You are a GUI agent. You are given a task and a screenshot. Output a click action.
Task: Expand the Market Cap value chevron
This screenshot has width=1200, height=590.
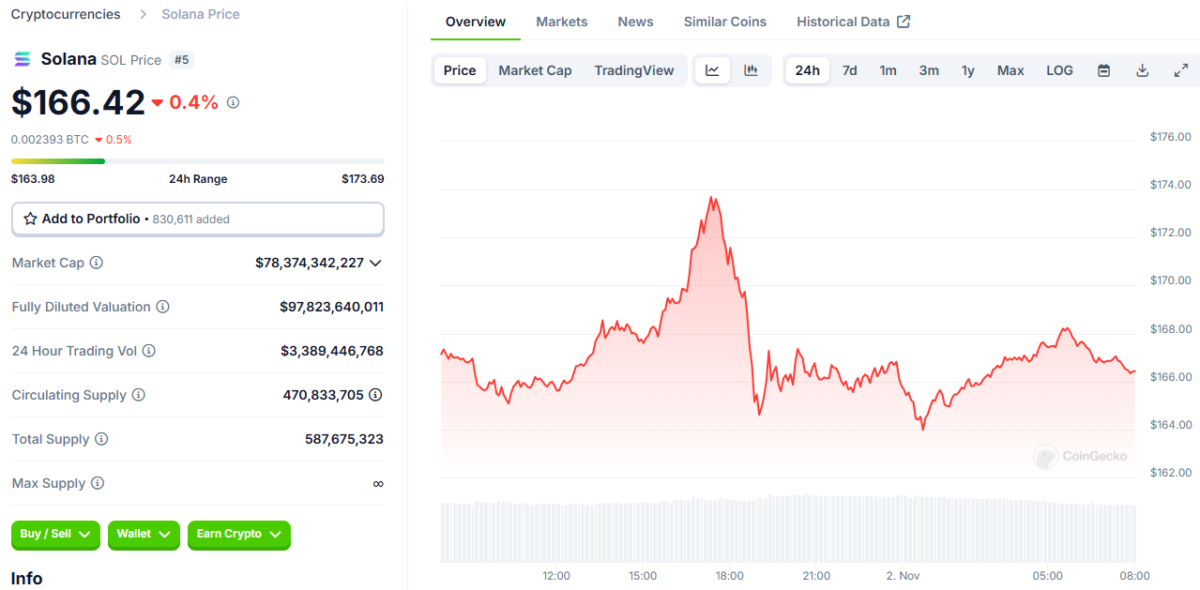coord(375,263)
